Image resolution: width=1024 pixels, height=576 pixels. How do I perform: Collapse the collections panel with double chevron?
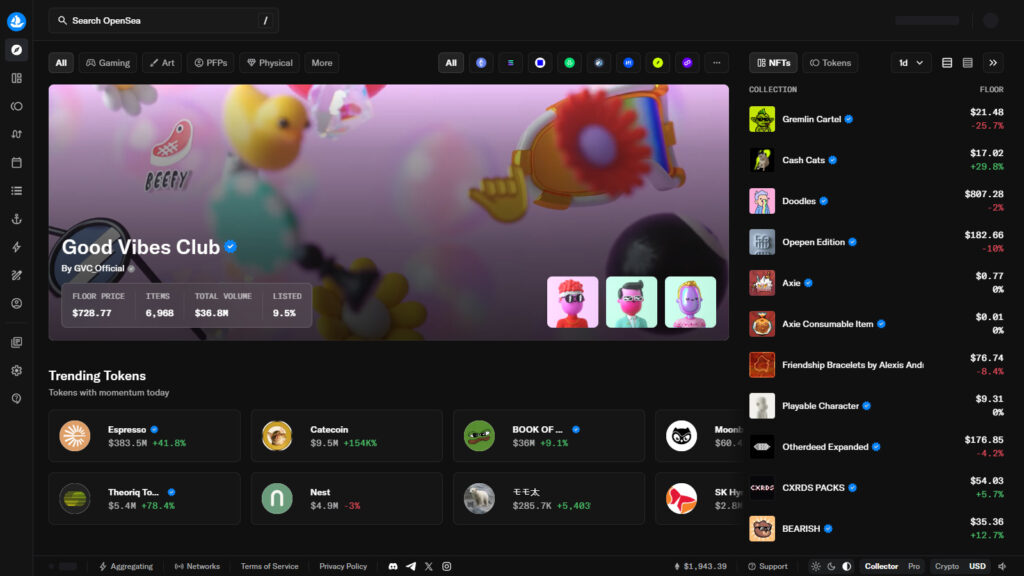pos(993,63)
